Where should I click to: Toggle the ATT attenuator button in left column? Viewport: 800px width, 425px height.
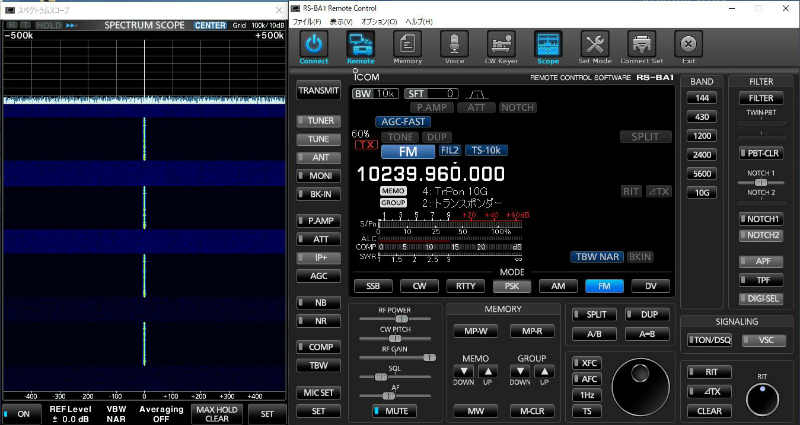(319, 239)
